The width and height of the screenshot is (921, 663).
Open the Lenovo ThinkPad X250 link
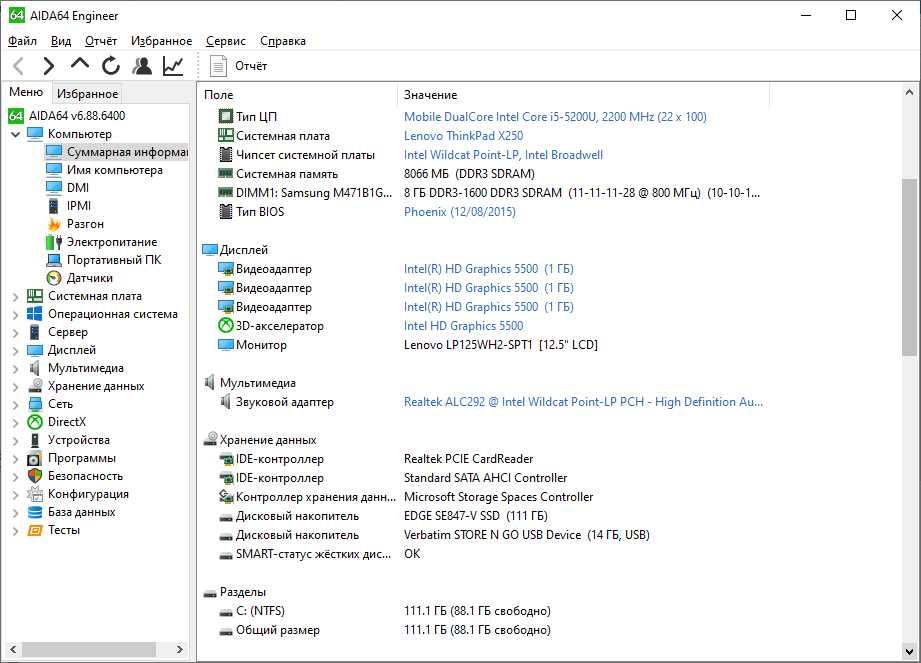pos(463,136)
